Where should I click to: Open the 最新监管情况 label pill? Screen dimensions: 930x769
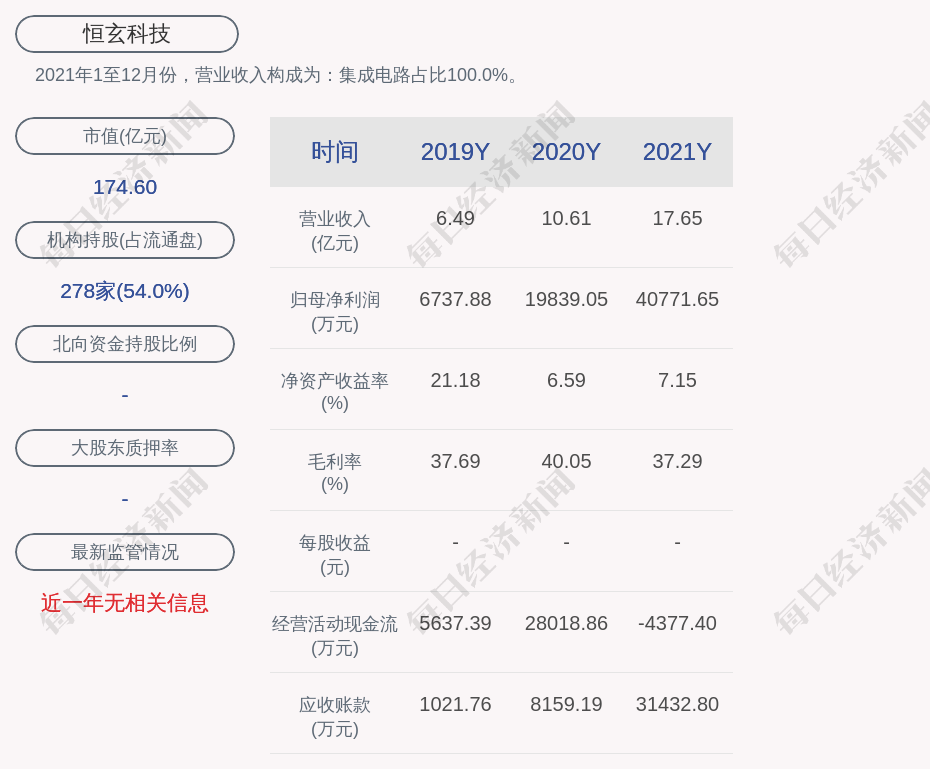(125, 552)
